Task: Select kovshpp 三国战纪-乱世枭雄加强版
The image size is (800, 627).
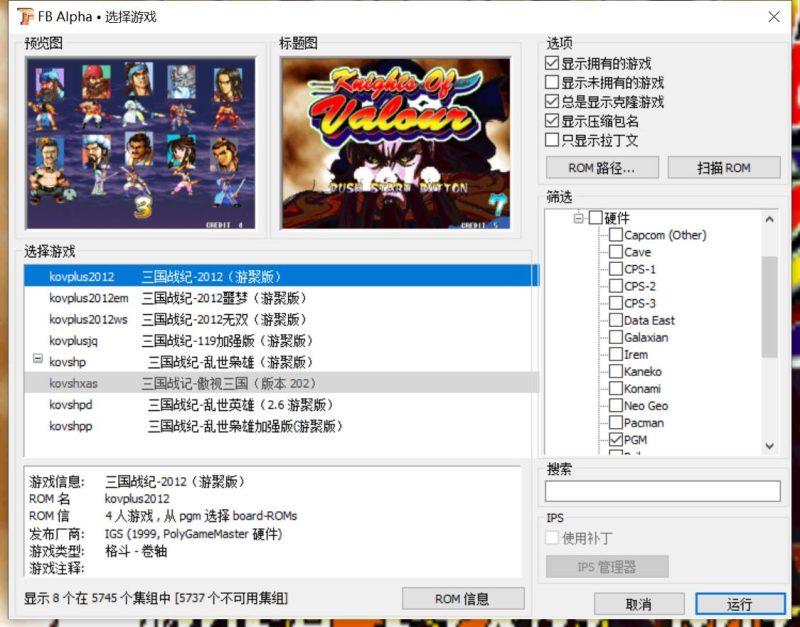Action: [x=280, y=426]
